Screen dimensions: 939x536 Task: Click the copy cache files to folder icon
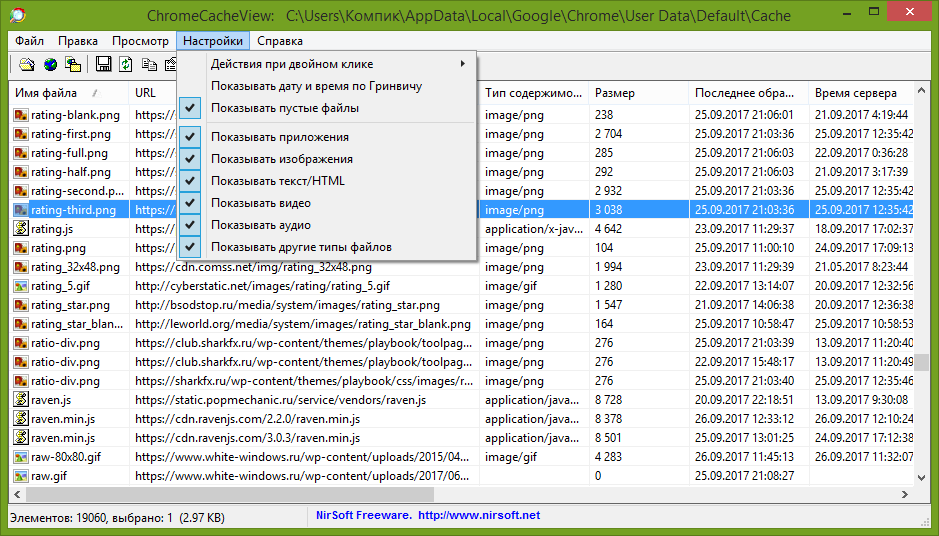[73, 65]
